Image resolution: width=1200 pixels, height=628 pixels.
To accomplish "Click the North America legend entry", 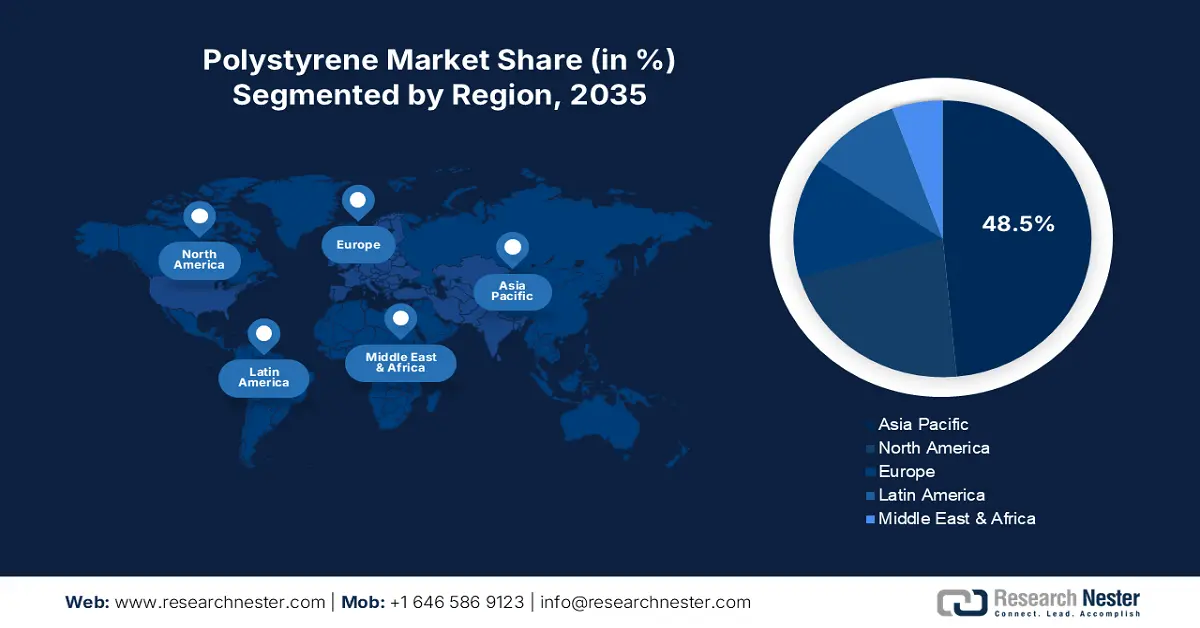I will coord(928,448).
